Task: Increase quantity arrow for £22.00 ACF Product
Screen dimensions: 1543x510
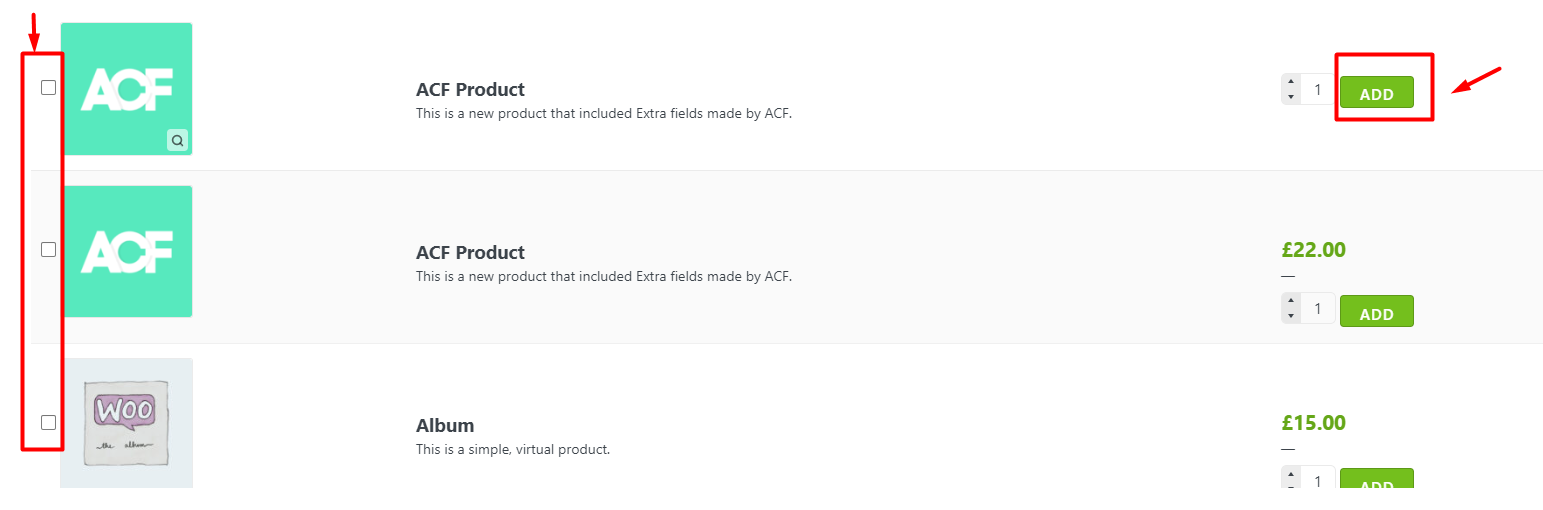Action: click(x=1291, y=301)
